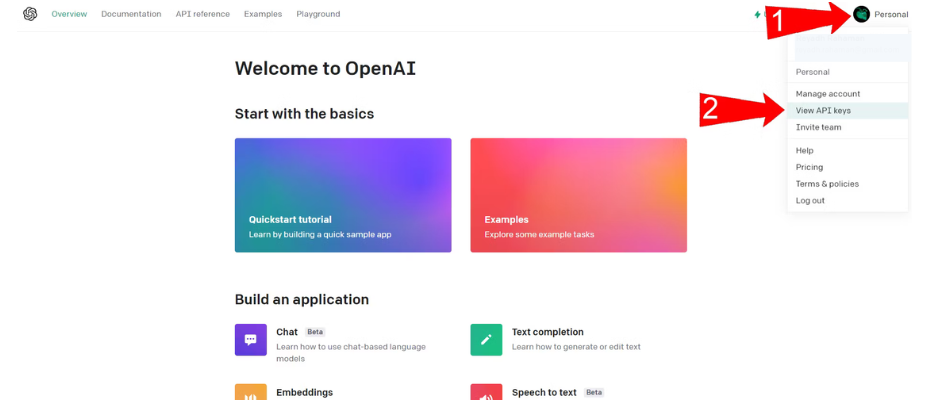Switch to the Overview tab
This screenshot has width=940, height=400.
pyautogui.click(x=69, y=14)
